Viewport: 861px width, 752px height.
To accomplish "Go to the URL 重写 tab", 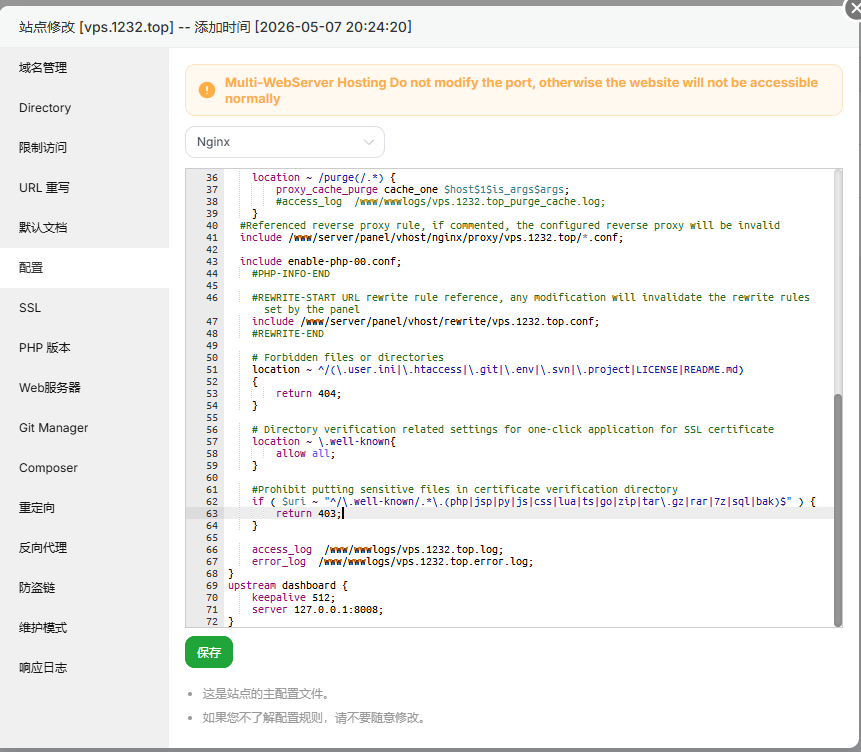I will click(x=44, y=188).
